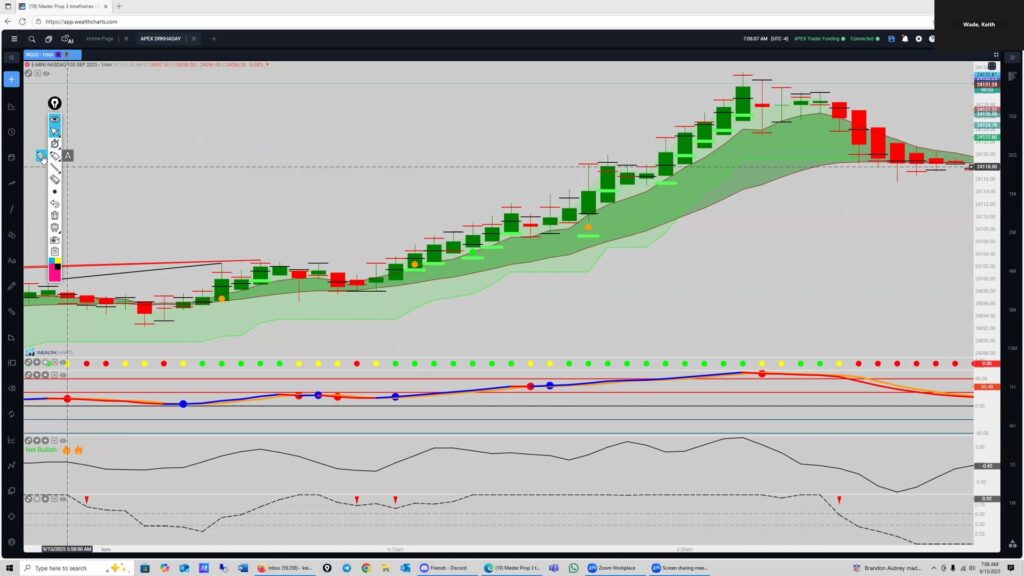This screenshot has width=1024, height=576.
Task: Click the blue save layout icon
Action: coord(890,39)
